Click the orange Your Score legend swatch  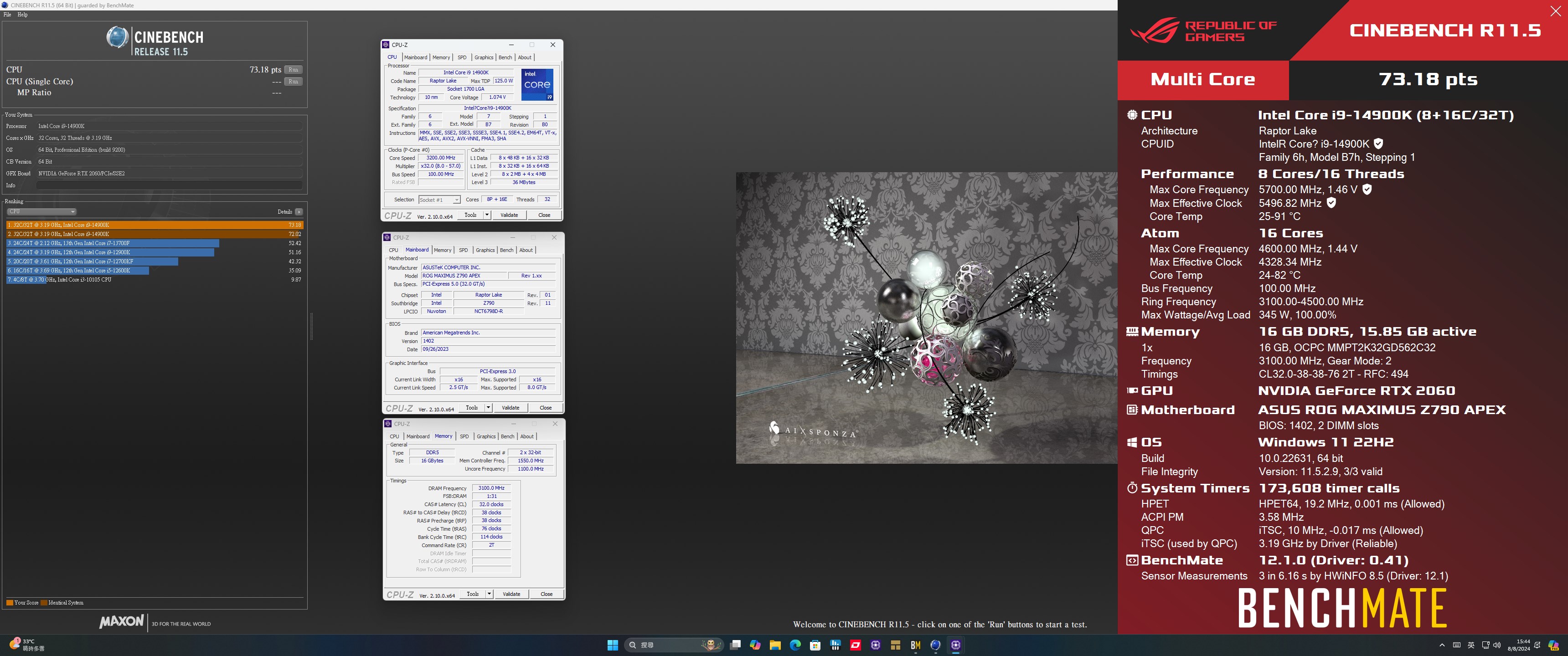click(x=10, y=603)
